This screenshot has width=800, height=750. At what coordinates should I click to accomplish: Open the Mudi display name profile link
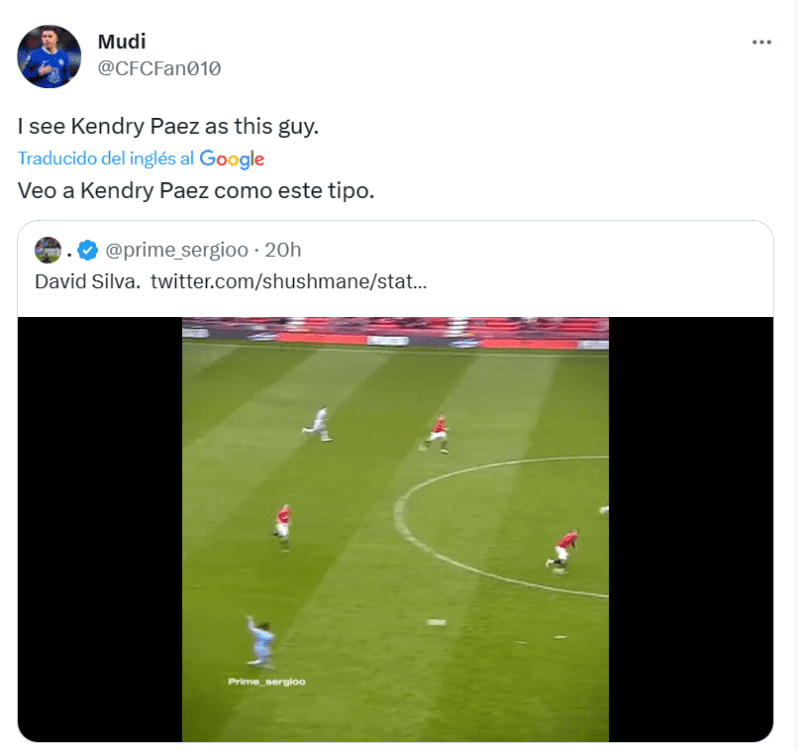122,42
